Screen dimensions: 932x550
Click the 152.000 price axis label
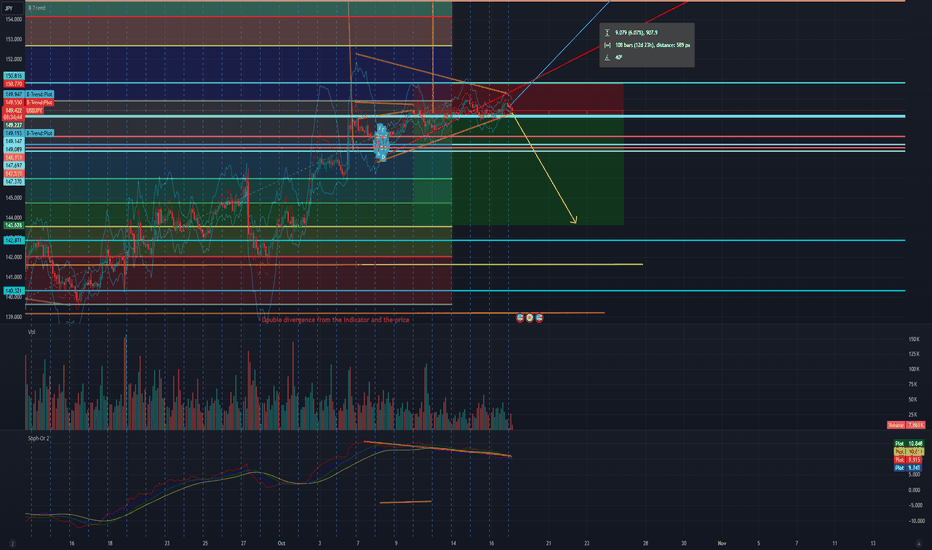pyautogui.click(x=14, y=59)
